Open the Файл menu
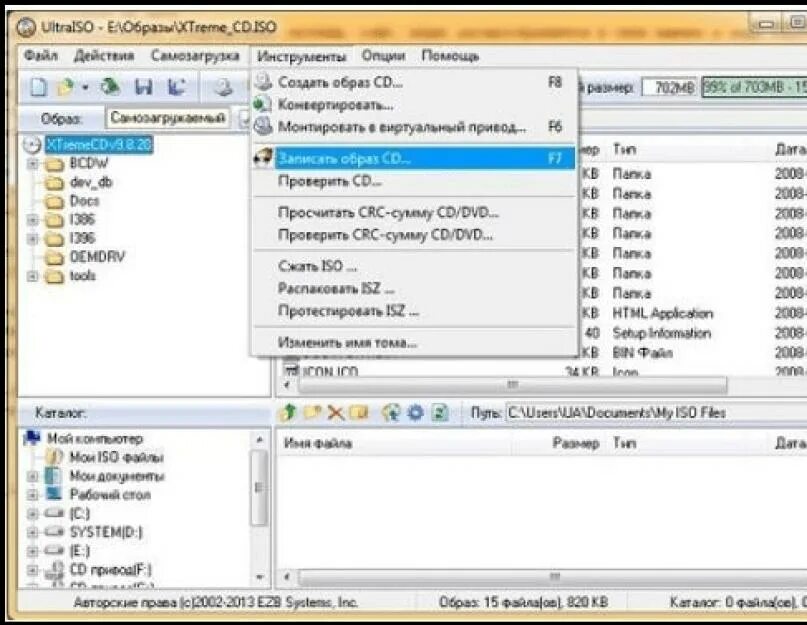 41,55
